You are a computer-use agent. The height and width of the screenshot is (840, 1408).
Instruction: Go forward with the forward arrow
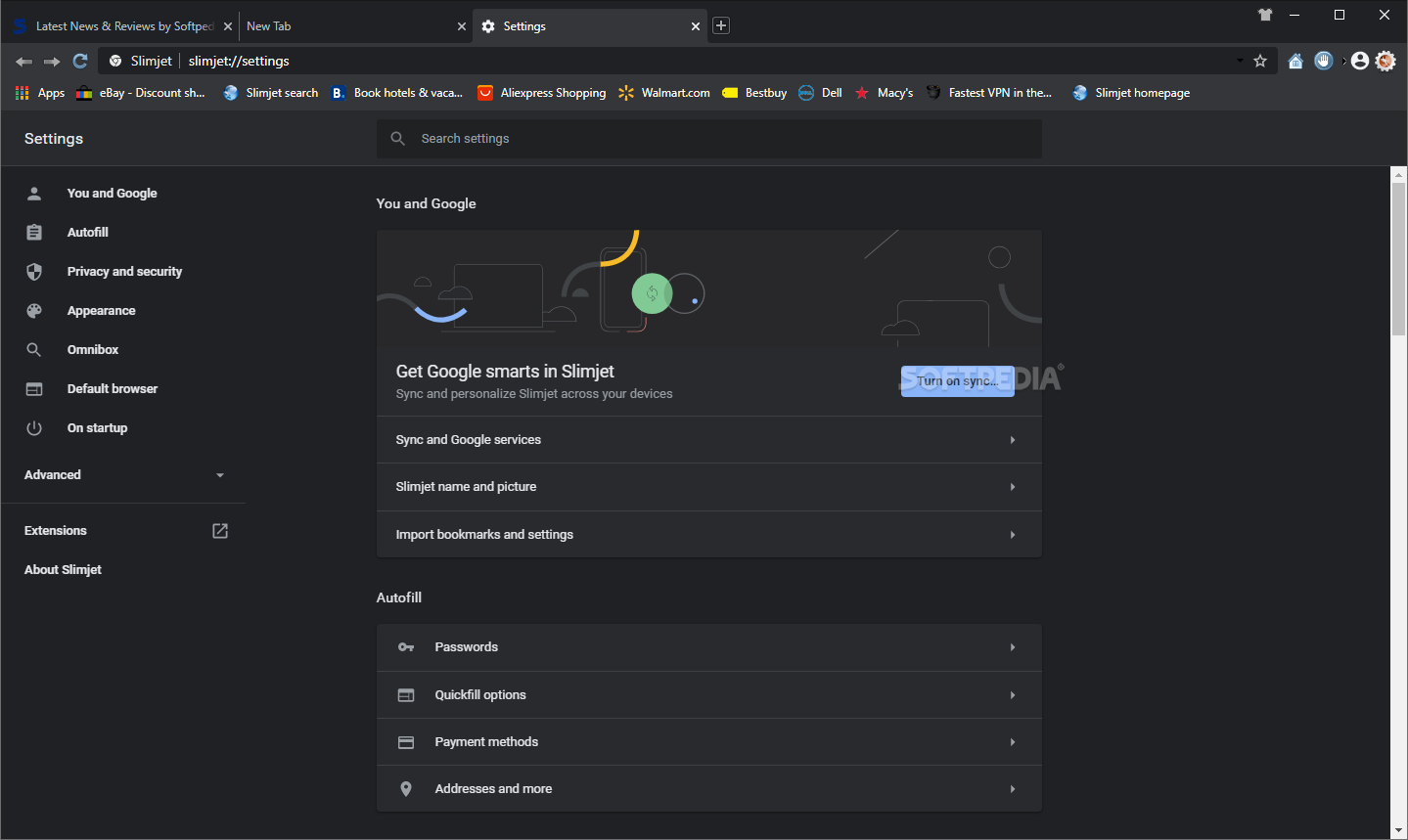pyautogui.click(x=52, y=62)
